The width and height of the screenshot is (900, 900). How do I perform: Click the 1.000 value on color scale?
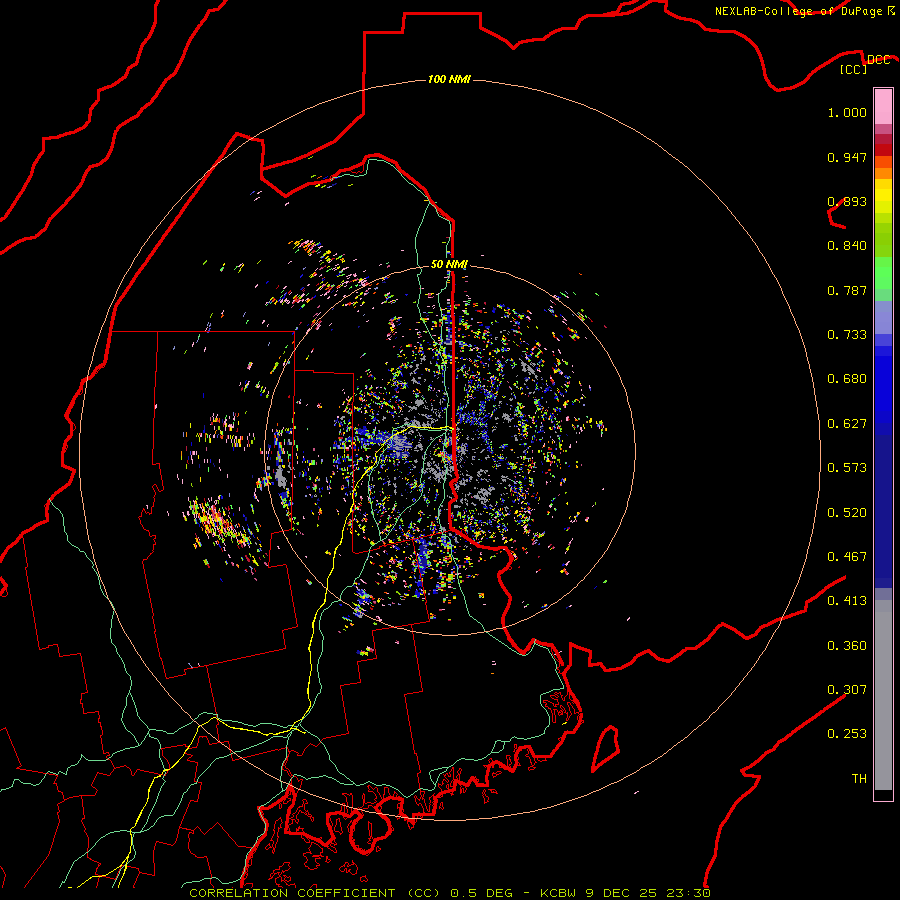point(847,112)
